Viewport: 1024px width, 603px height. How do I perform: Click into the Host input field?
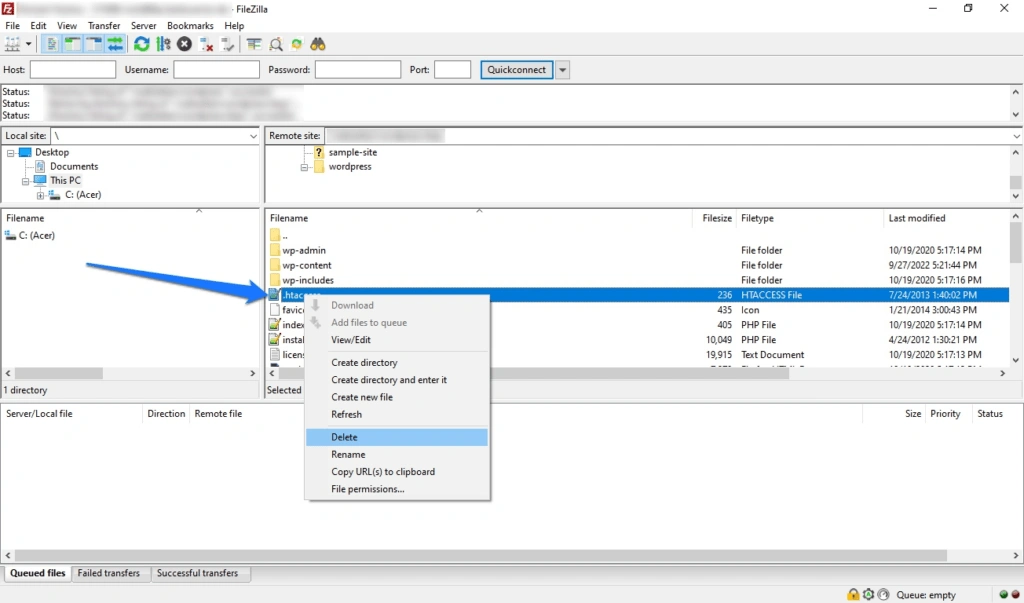(x=73, y=70)
